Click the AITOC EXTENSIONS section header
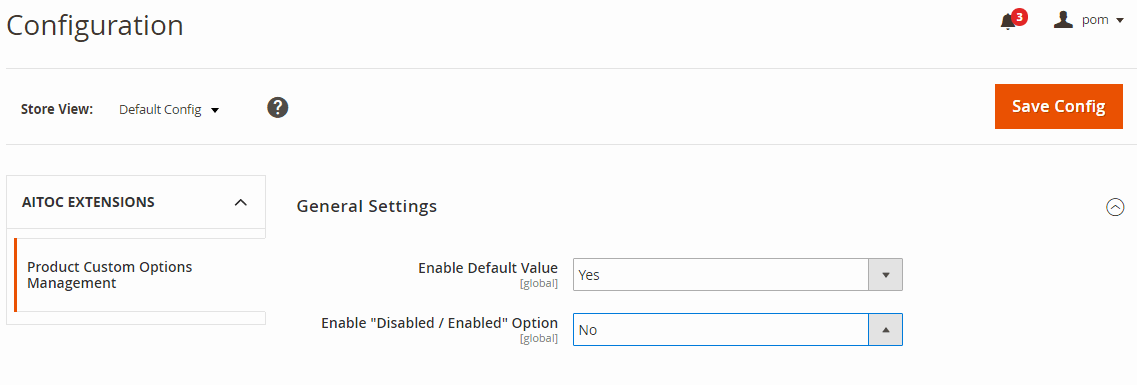This screenshot has height=385, width=1137. [136, 202]
